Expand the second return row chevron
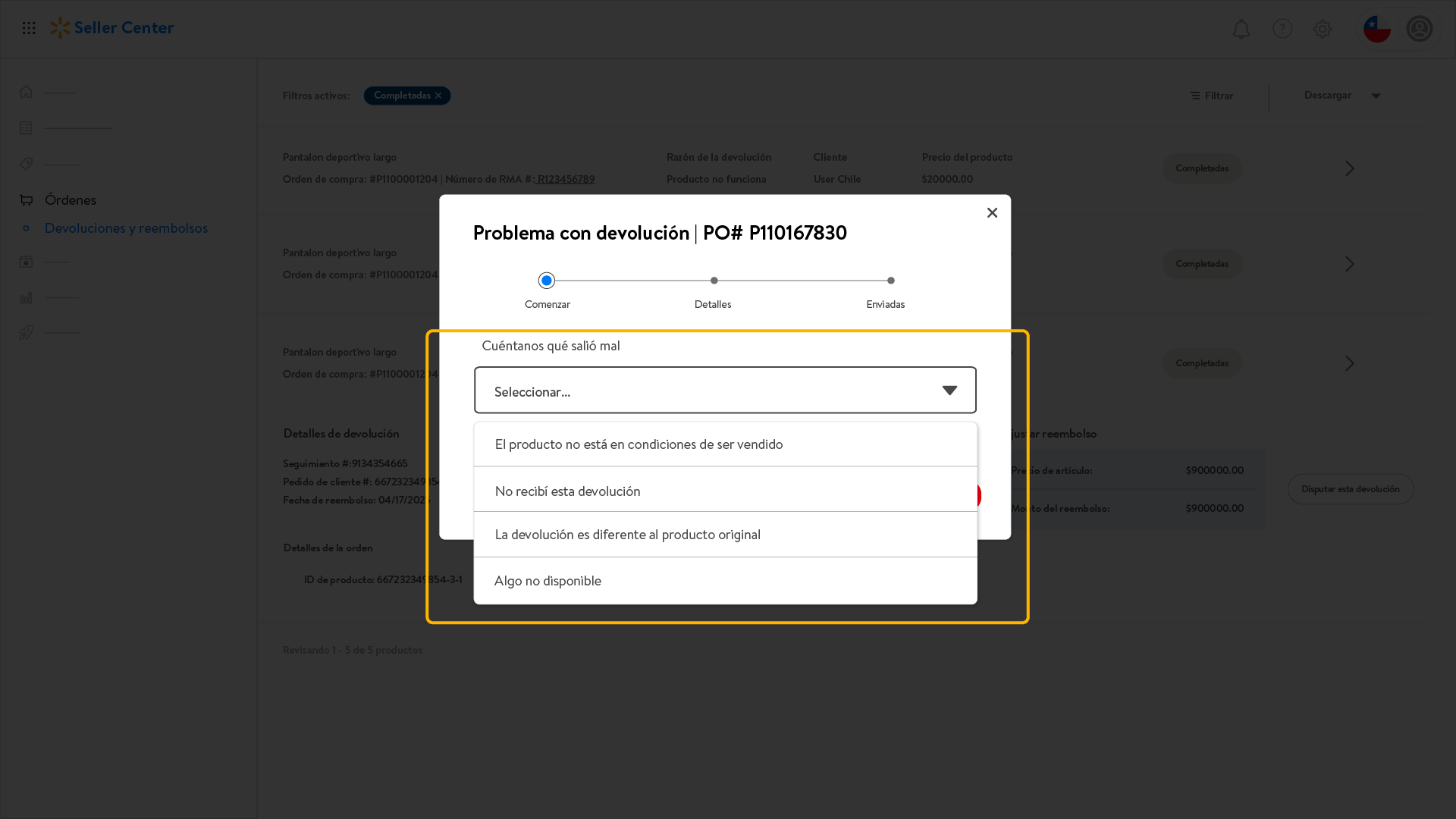Viewport: 1456px width, 819px height. (1349, 264)
